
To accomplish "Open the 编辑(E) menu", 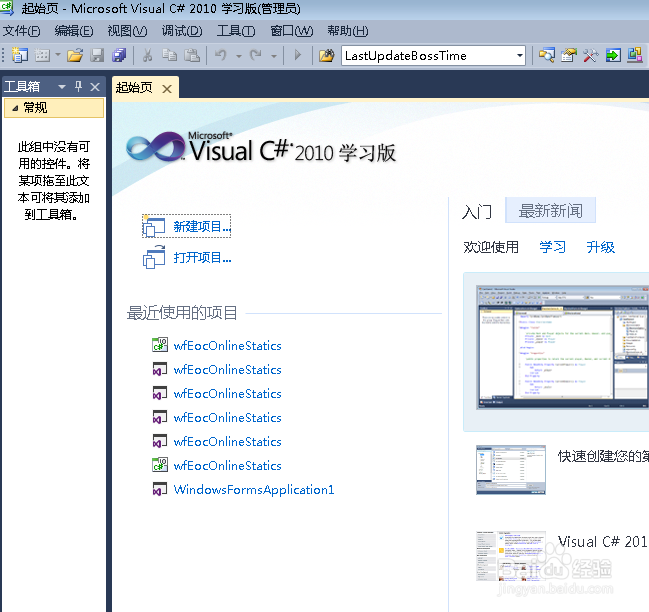I will (x=74, y=31).
